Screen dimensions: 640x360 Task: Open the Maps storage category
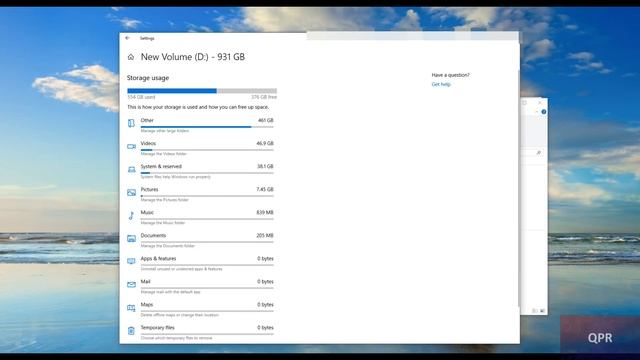pos(200,309)
